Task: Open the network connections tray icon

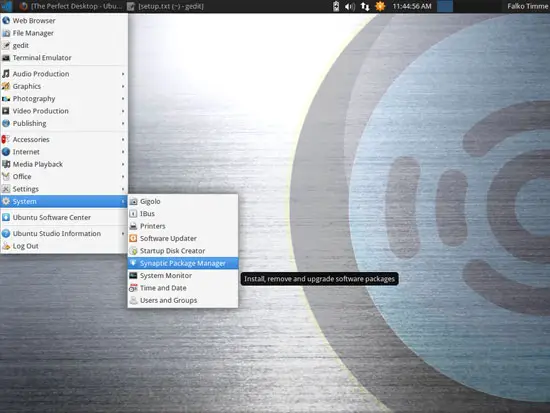Action: coord(365,6)
